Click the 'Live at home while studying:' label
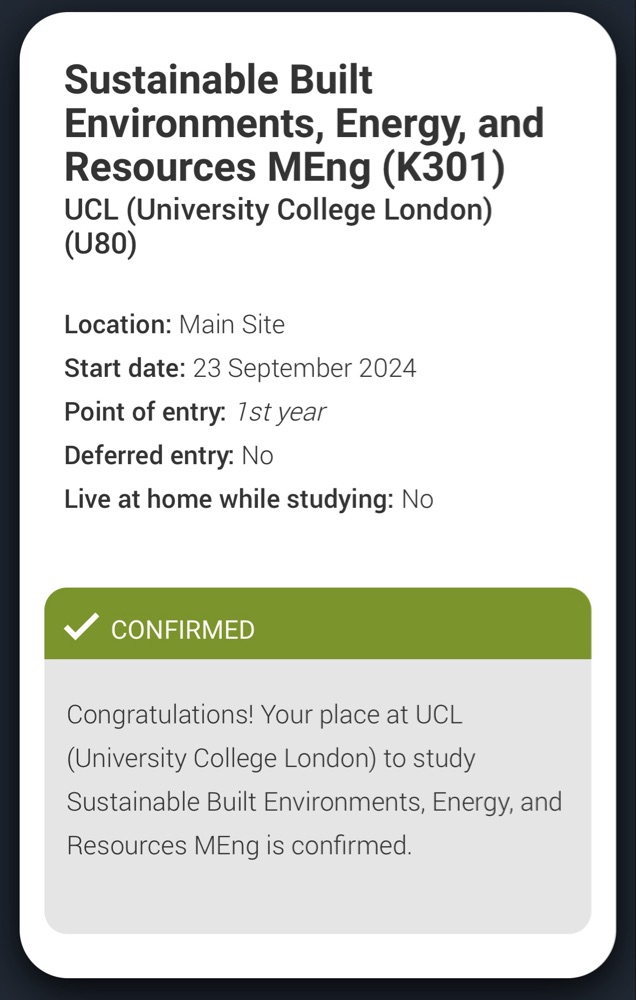The width and height of the screenshot is (636, 1000). (229, 499)
